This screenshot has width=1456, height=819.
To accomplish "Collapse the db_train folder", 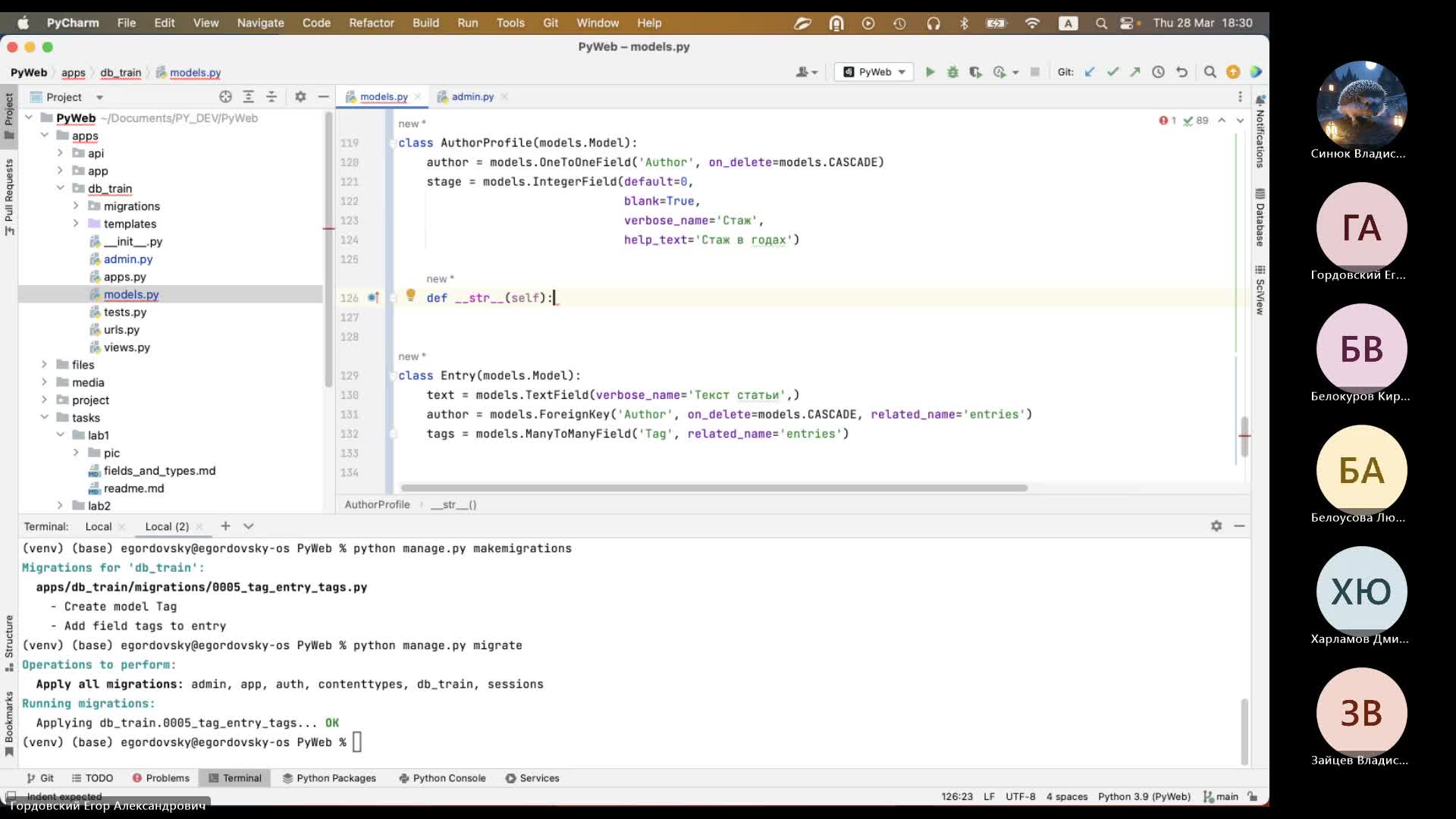I will click(x=60, y=188).
